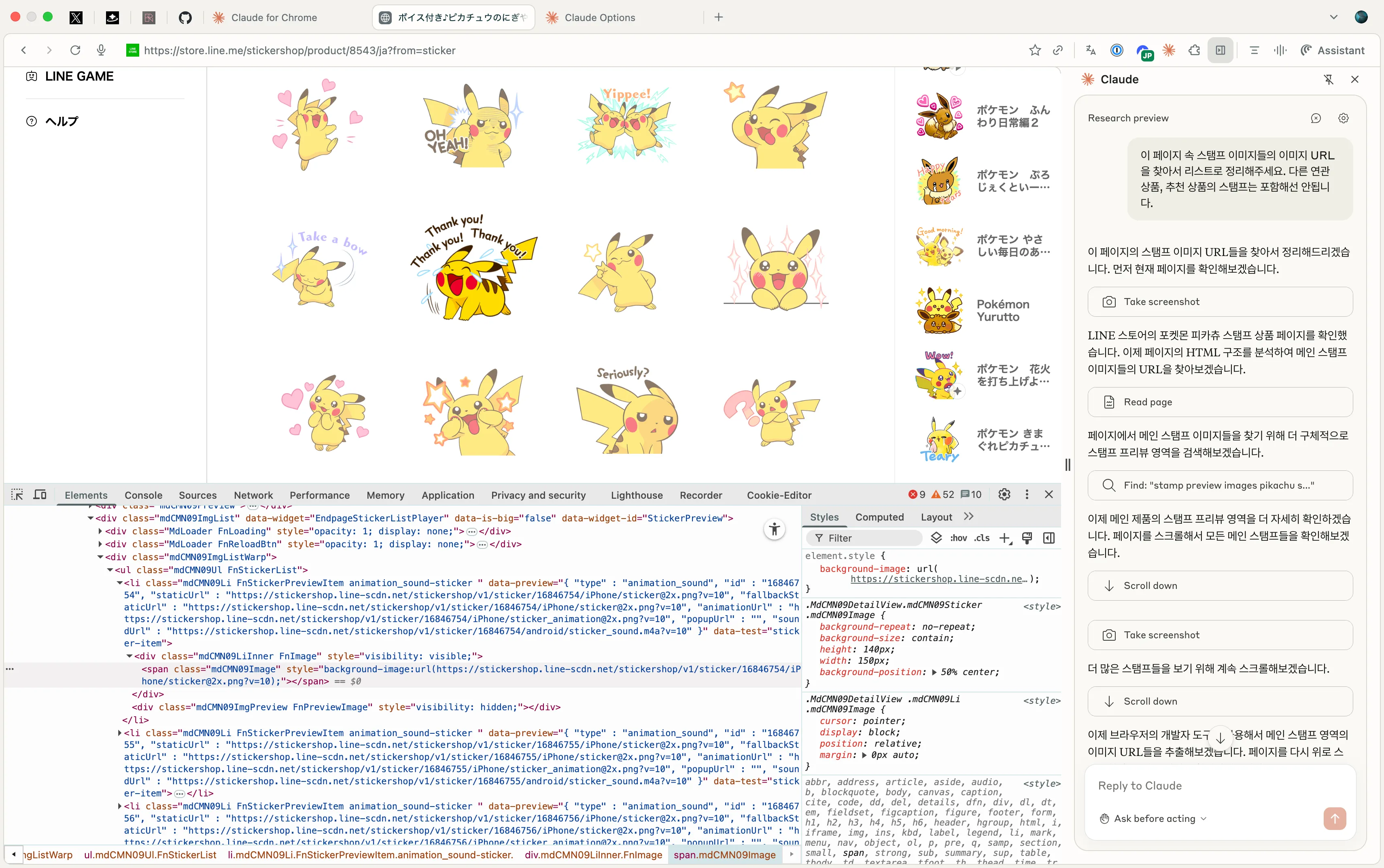Unpin the Claude side panel
This screenshot has height=868, width=1384.
click(x=1328, y=80)
